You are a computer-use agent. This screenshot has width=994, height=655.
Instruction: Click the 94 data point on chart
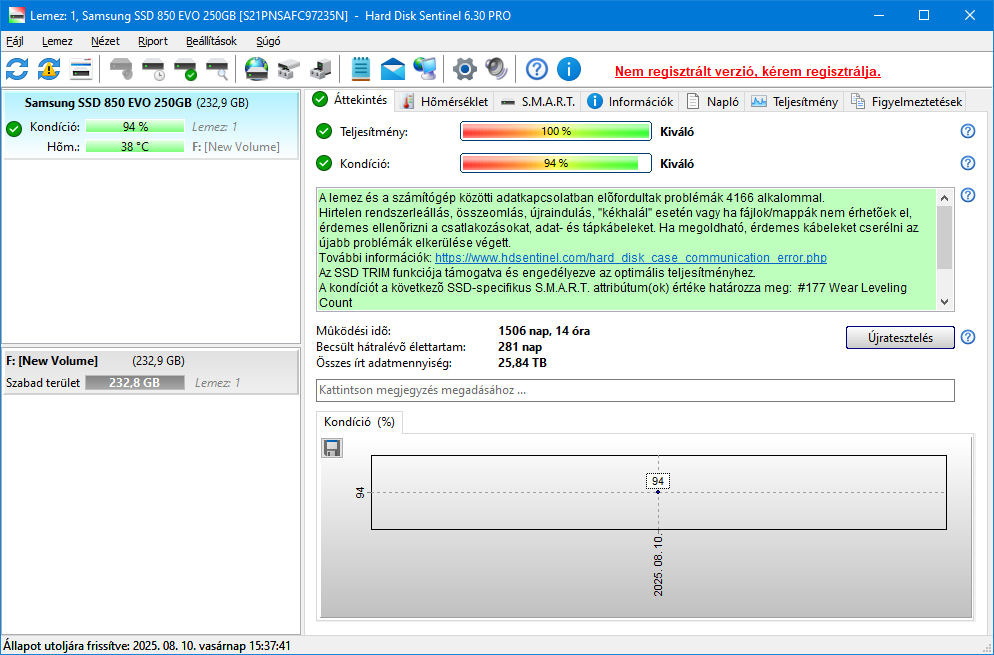pos(658,492)
